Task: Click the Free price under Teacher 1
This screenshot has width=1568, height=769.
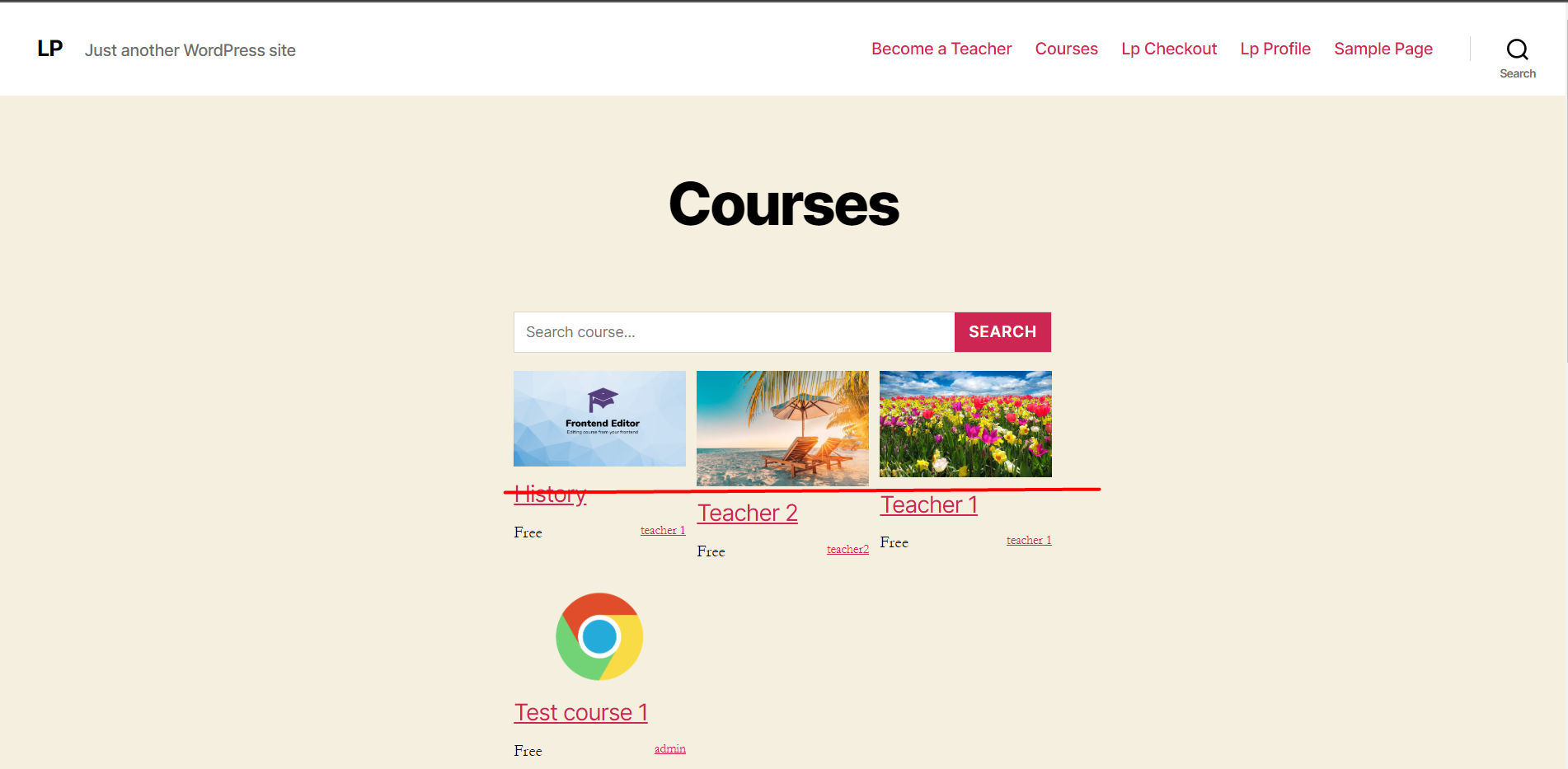Action: 894,542
